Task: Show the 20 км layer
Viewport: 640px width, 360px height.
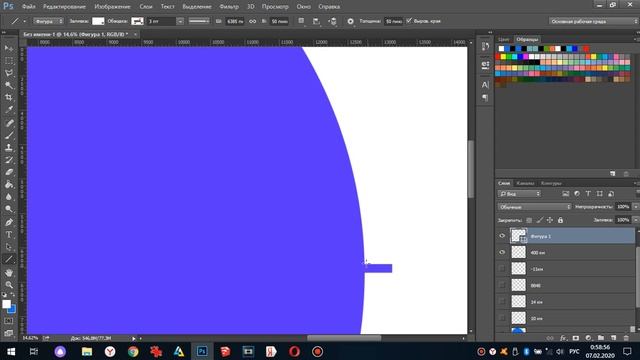Action: [x=502, y=318]
